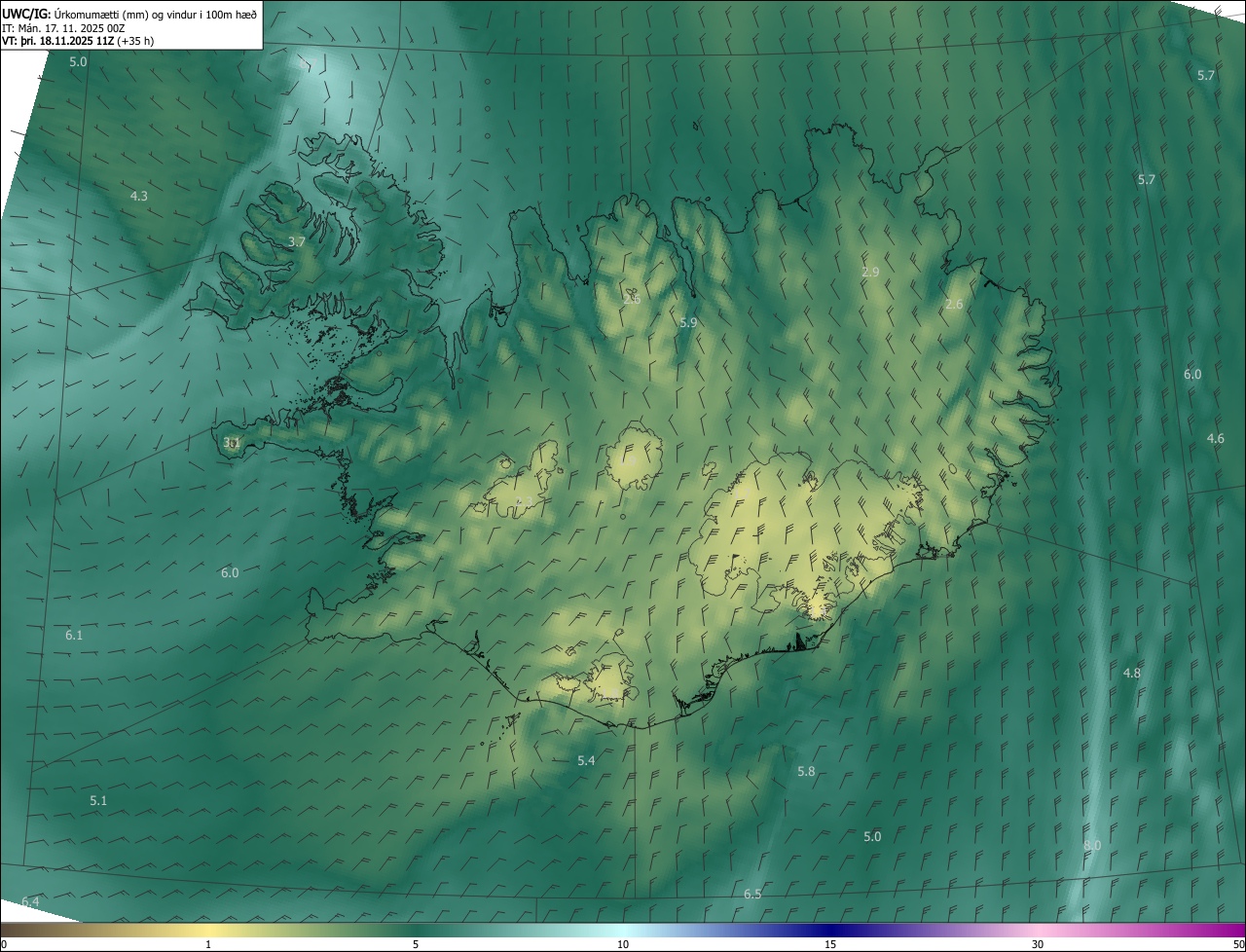Click the 50 tick on the colour scale
The image size is (1246, 952).
[1237, 944]
